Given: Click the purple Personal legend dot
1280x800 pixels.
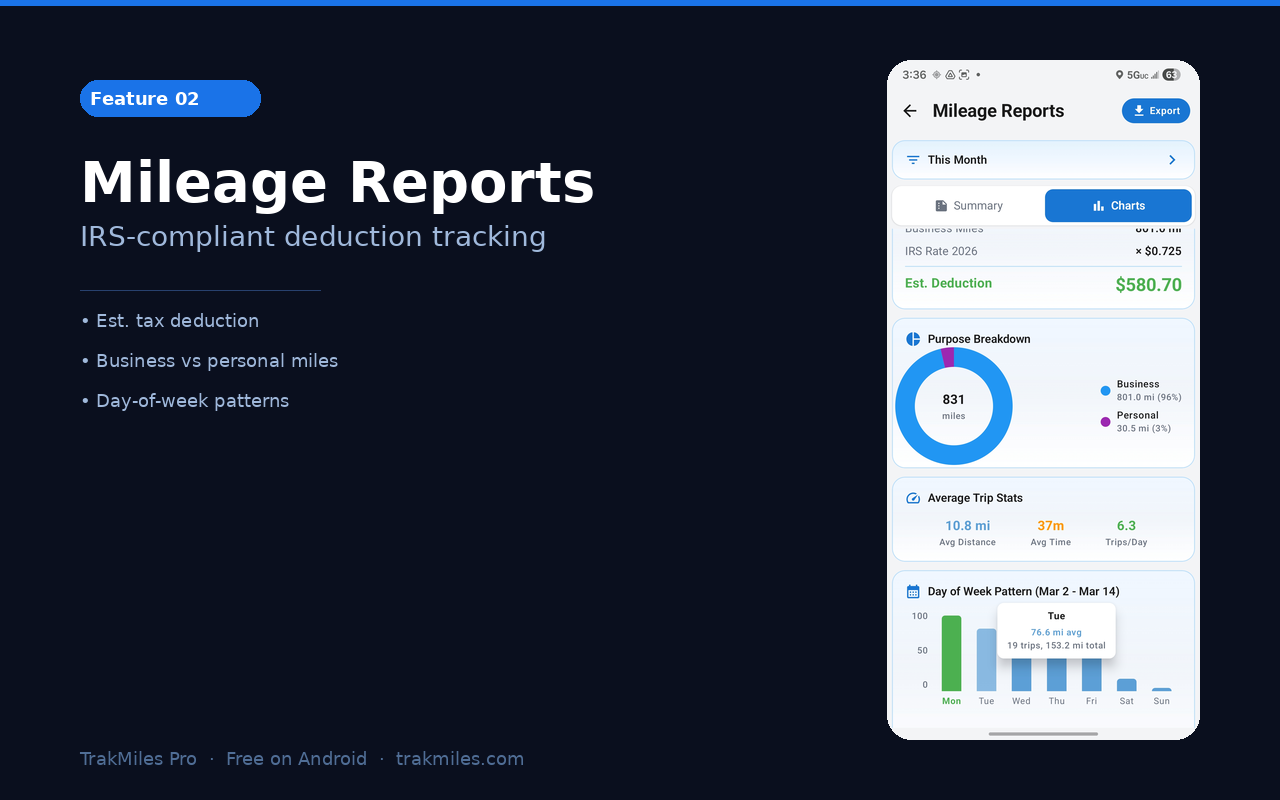Looking at the screenshot, I should click(1104, 420).
